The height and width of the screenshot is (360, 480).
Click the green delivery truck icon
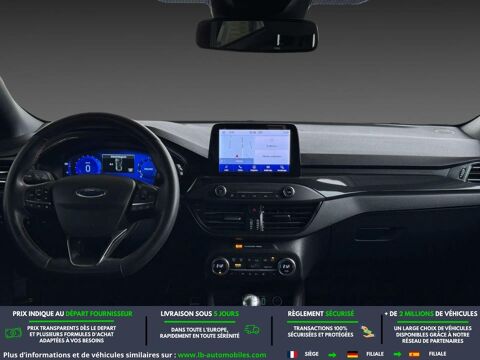pos(252,330)
